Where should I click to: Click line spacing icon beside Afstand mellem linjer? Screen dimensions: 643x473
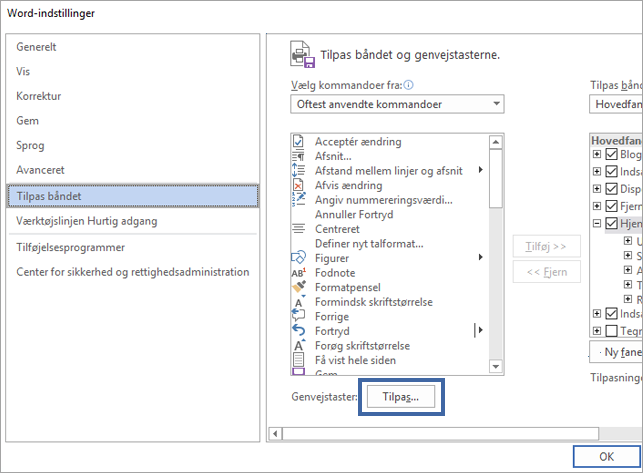pyautogui.click(x=298, y=171)
